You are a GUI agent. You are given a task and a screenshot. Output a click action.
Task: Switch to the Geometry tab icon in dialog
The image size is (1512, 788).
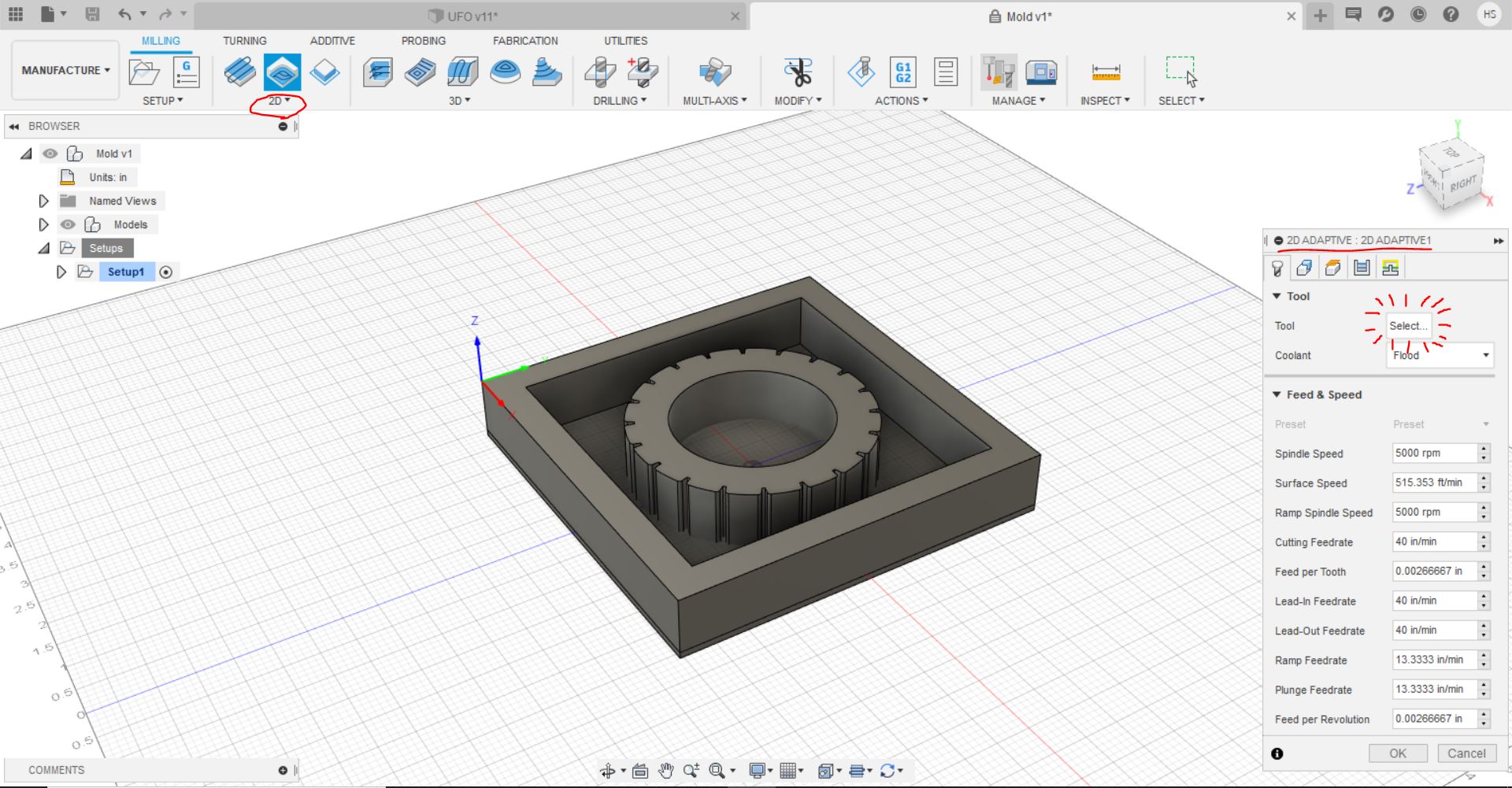pyautogui.click(x=1304, y=268)
